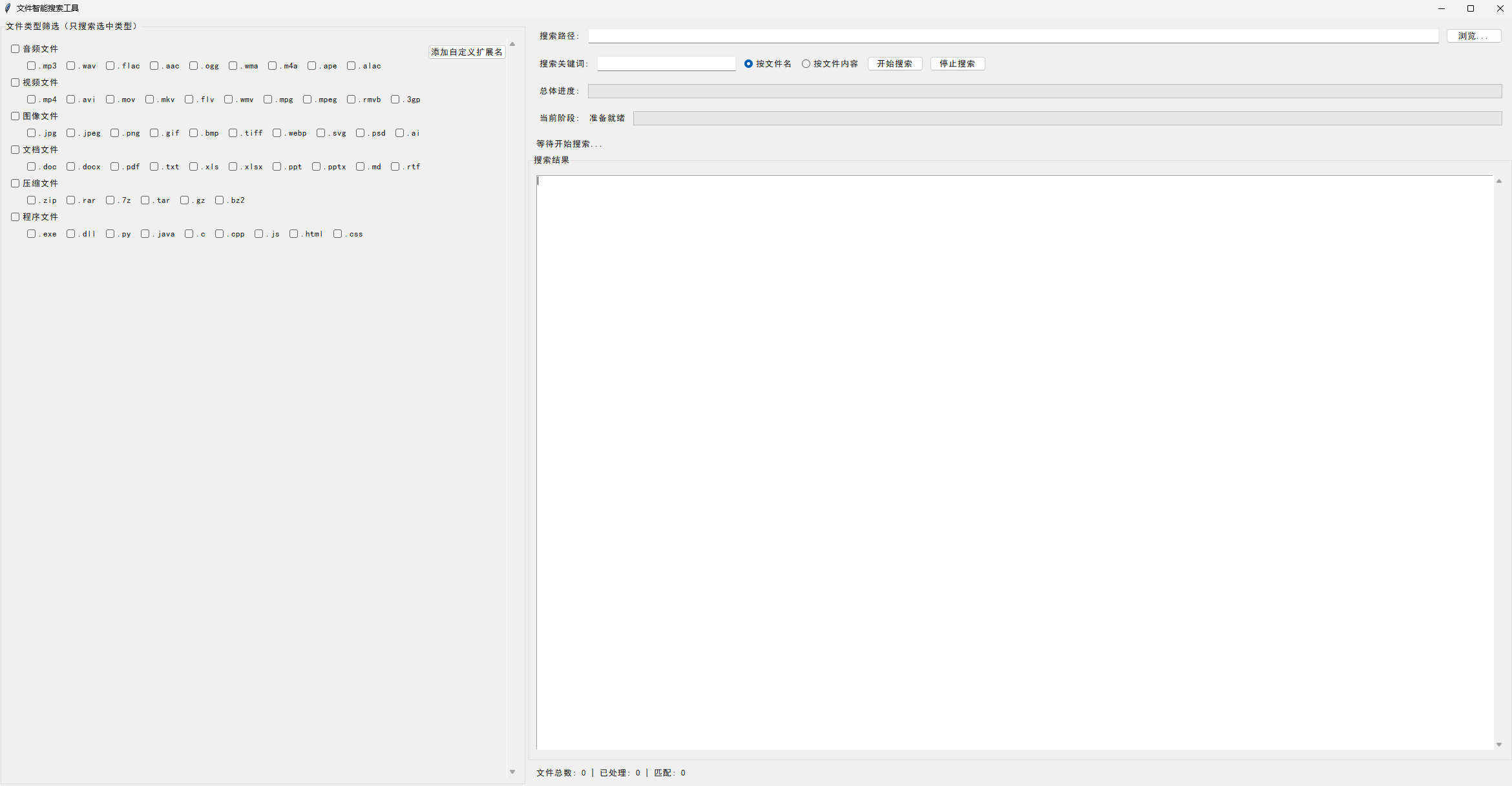
Task: Tick the .zip extension checkbox
Action: click(31, 200)
